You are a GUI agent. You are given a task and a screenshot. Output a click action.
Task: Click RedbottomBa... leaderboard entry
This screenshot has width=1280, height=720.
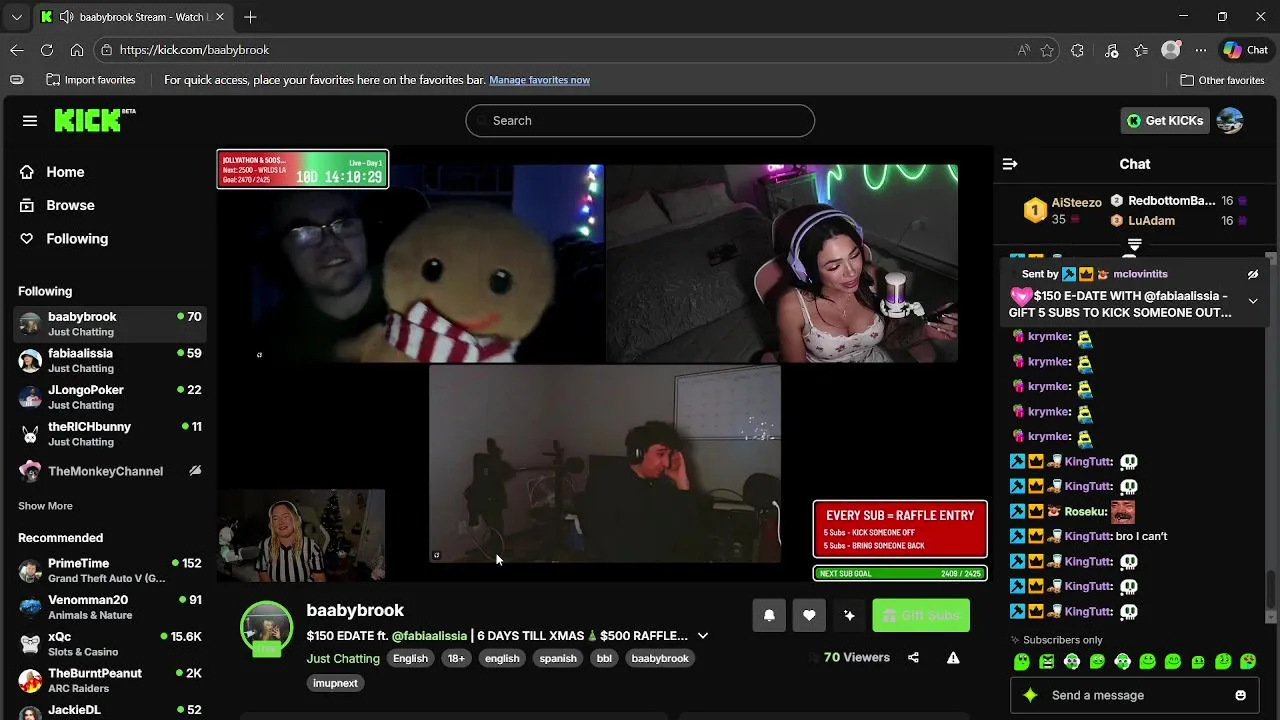(1179, 201)
